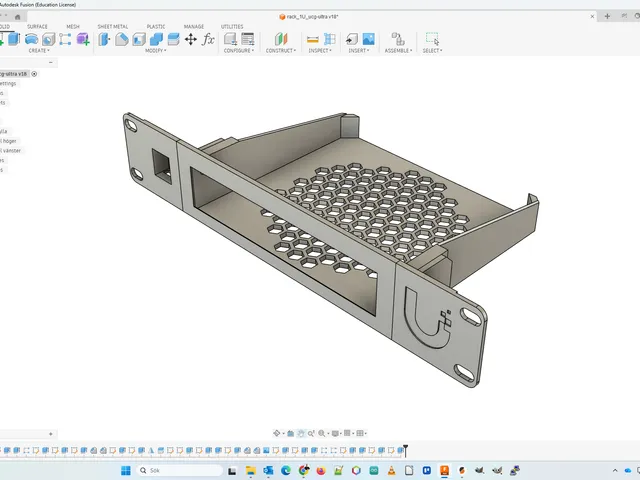Select the Press Pull tool icon

104,39
